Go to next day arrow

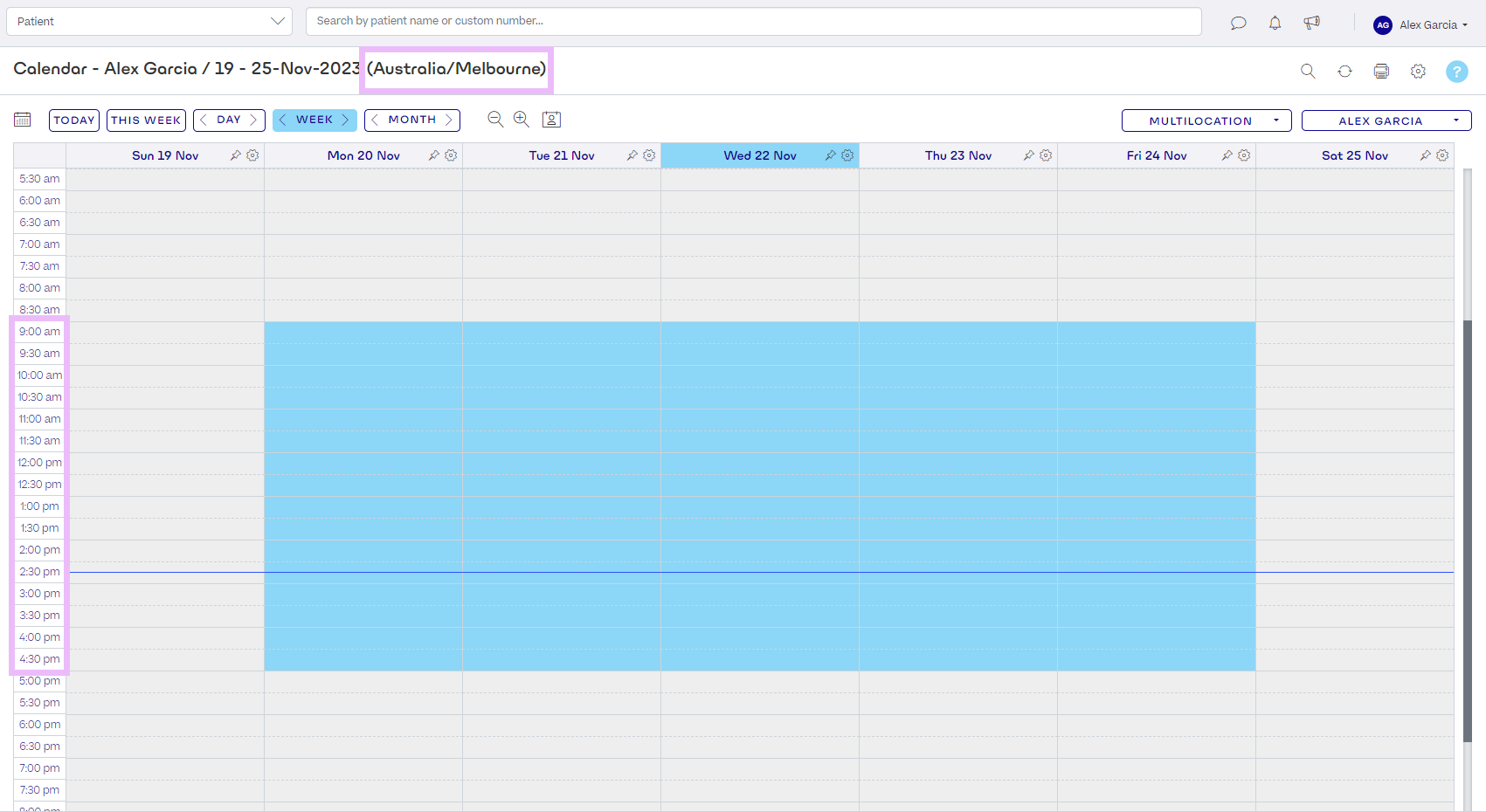click(x=253, y=120)
